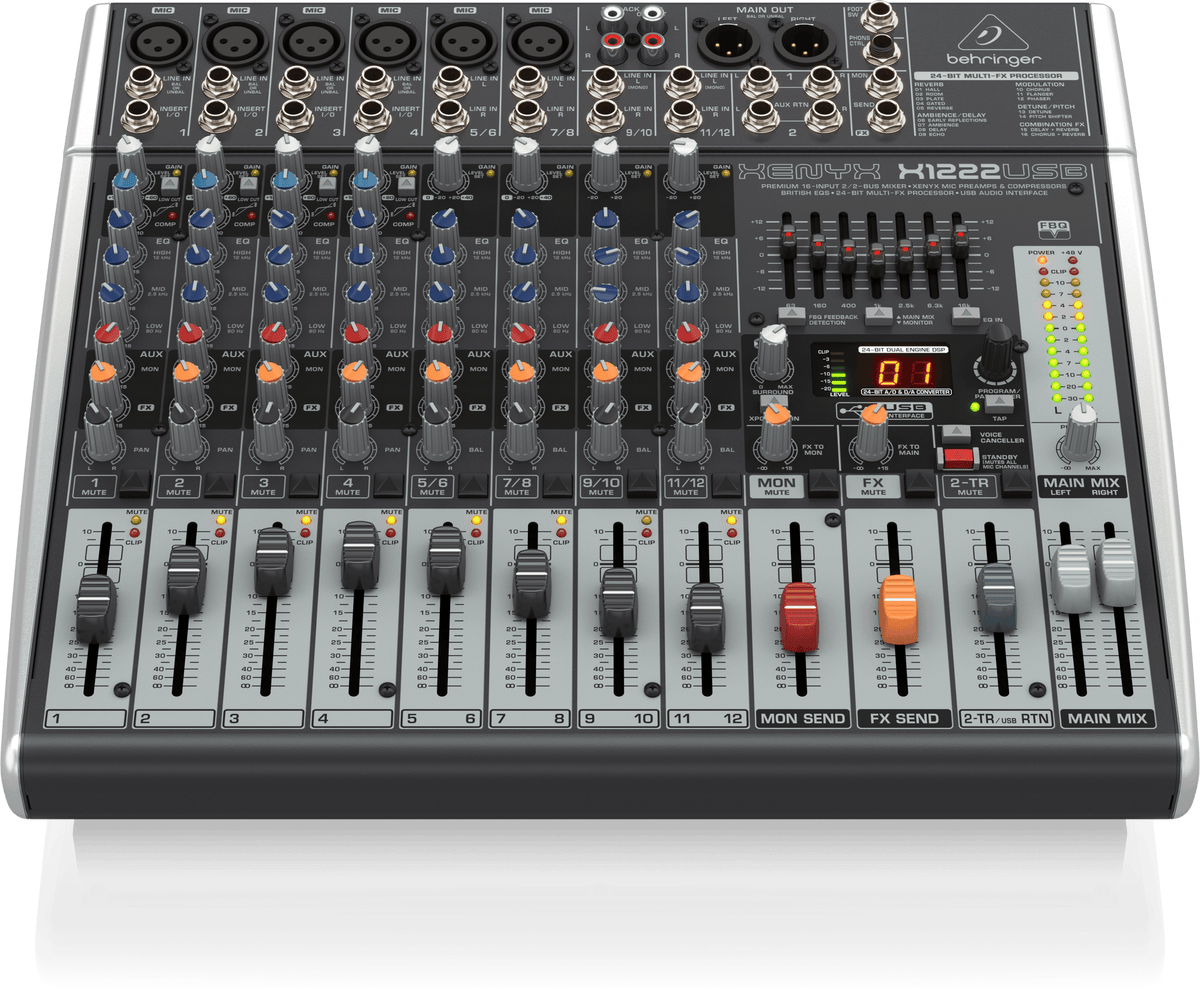Select the Main Mix LEFT fader
This screenshot has height=992, width=1200.
(1071, 579)
